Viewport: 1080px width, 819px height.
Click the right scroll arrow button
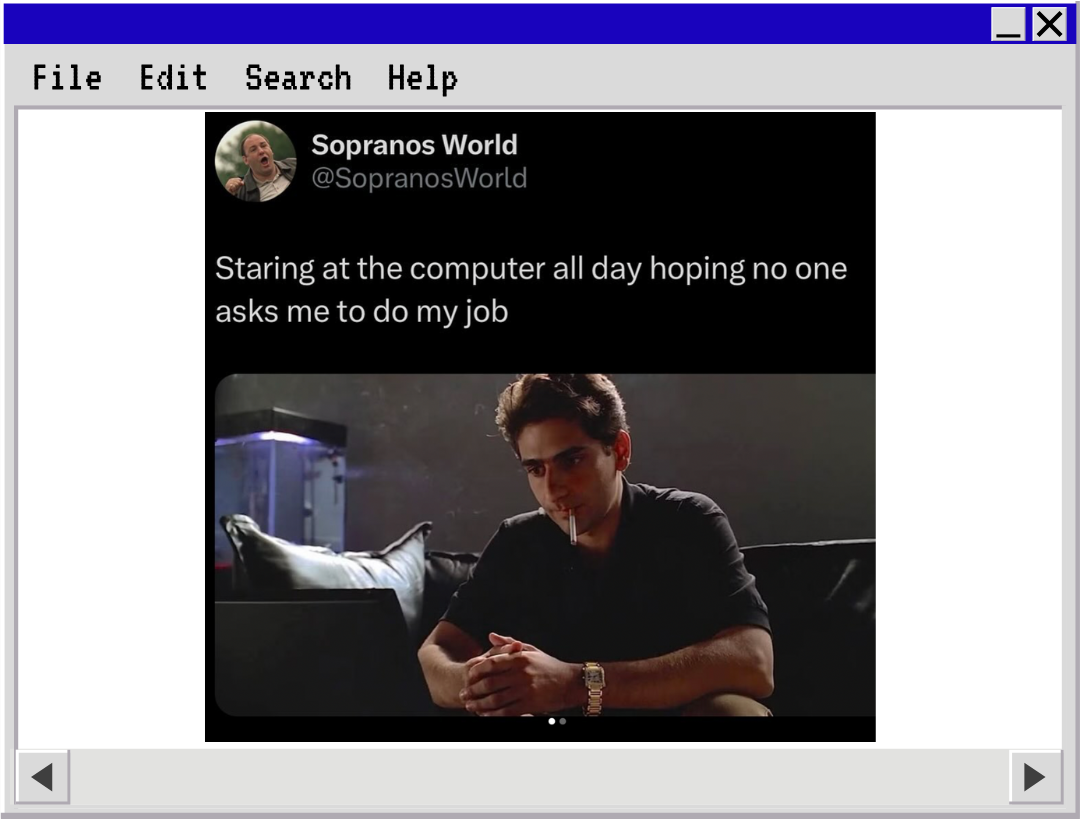1035,777
